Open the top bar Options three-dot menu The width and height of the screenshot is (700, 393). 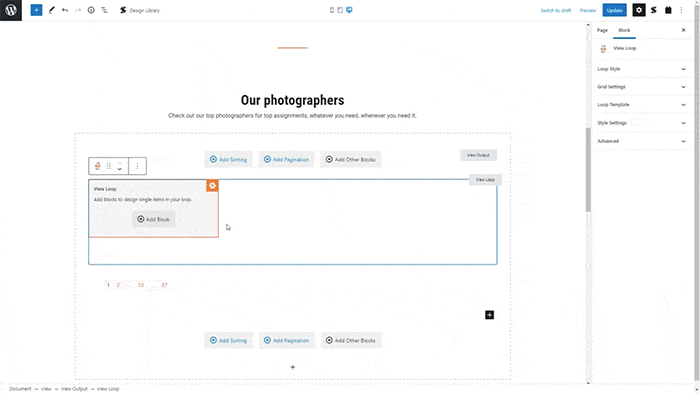[x=681, y=10]
